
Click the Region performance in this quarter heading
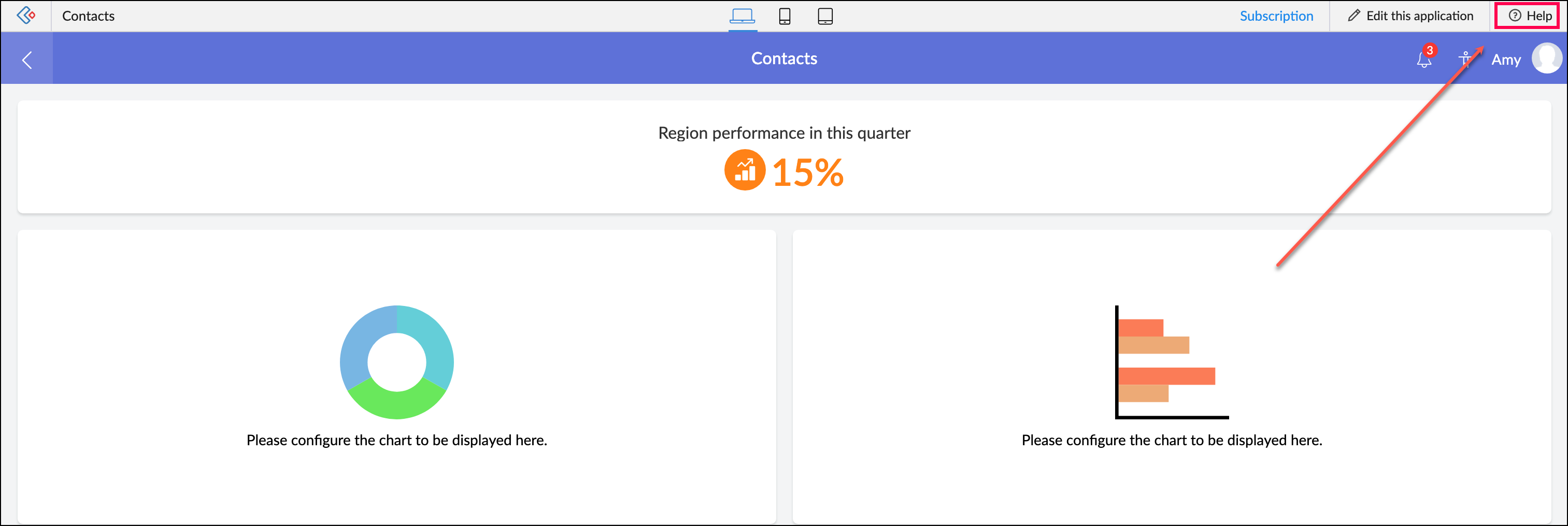click(783, 133)
